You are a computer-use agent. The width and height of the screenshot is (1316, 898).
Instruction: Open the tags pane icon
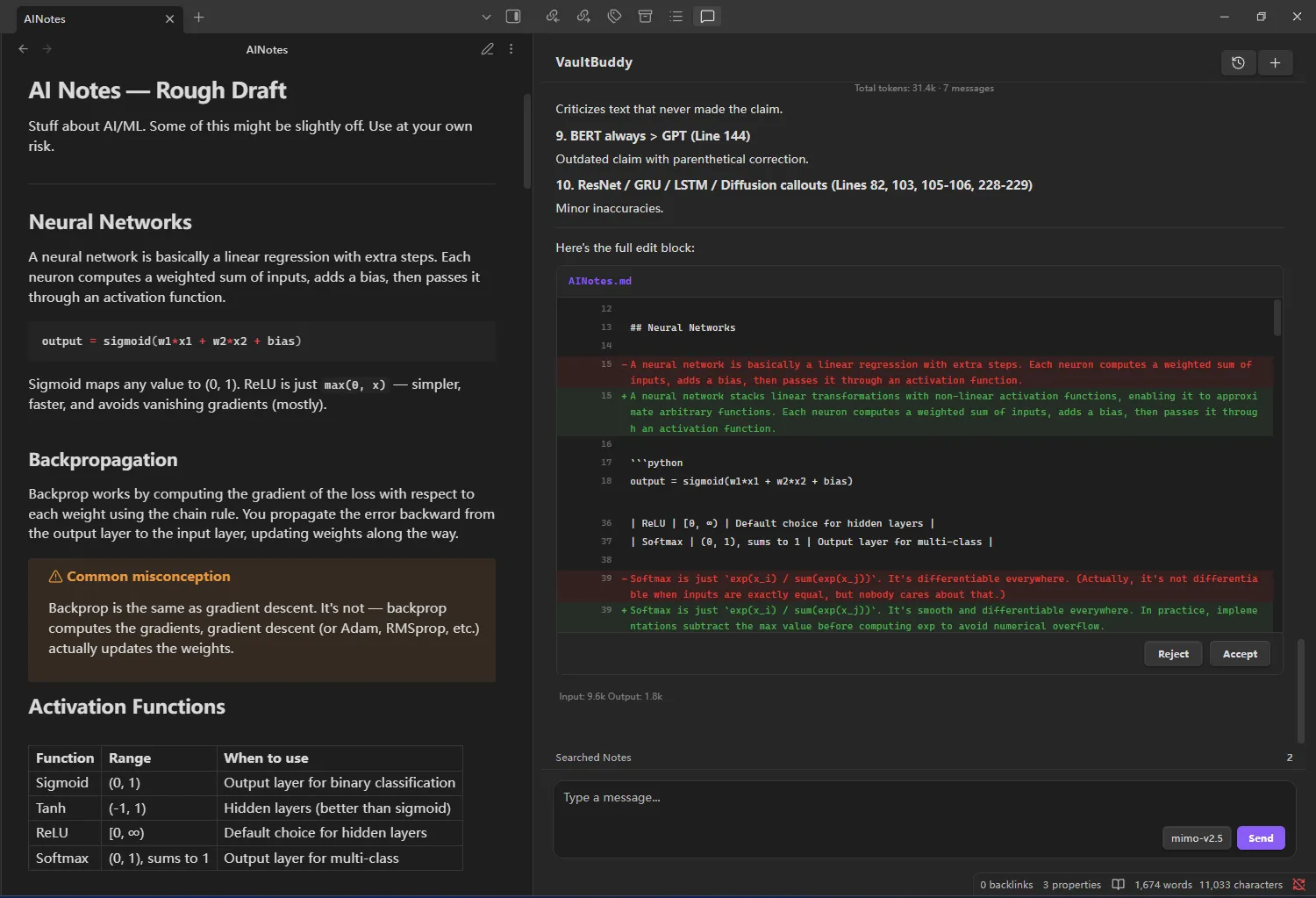tap(614, 16)
